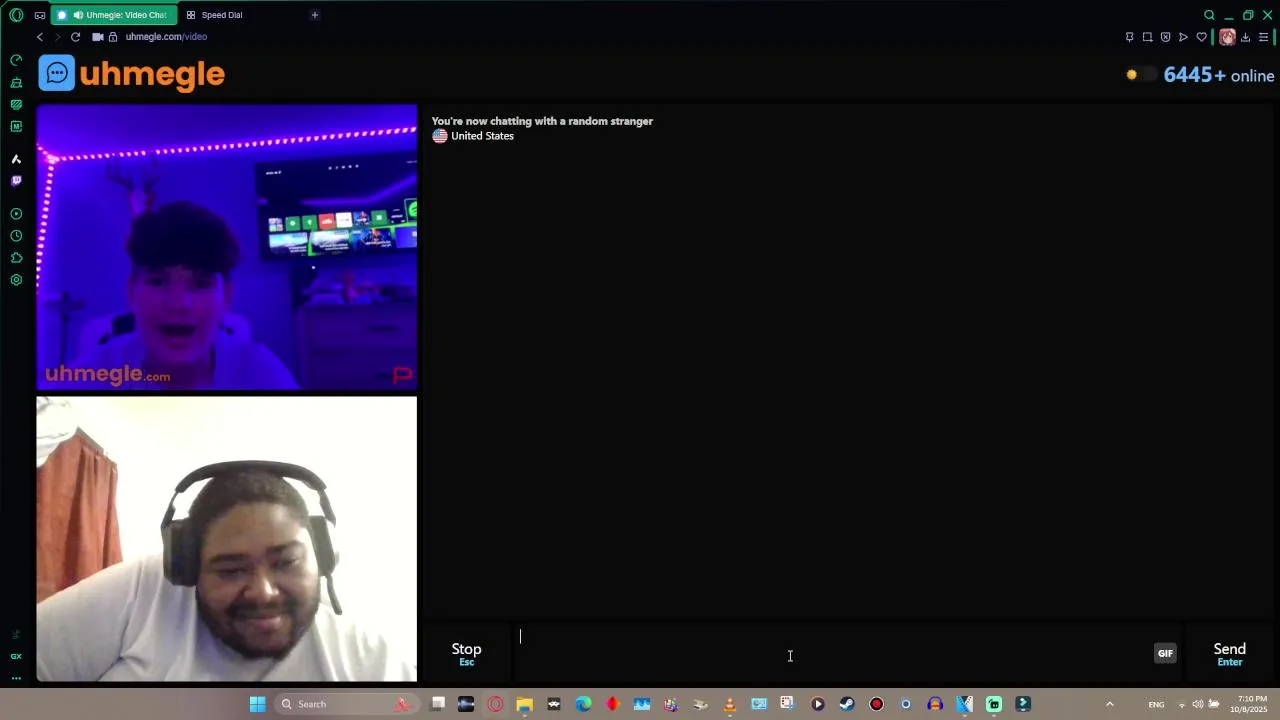Toggle the light/dark theme switch

coord(1140,75)
